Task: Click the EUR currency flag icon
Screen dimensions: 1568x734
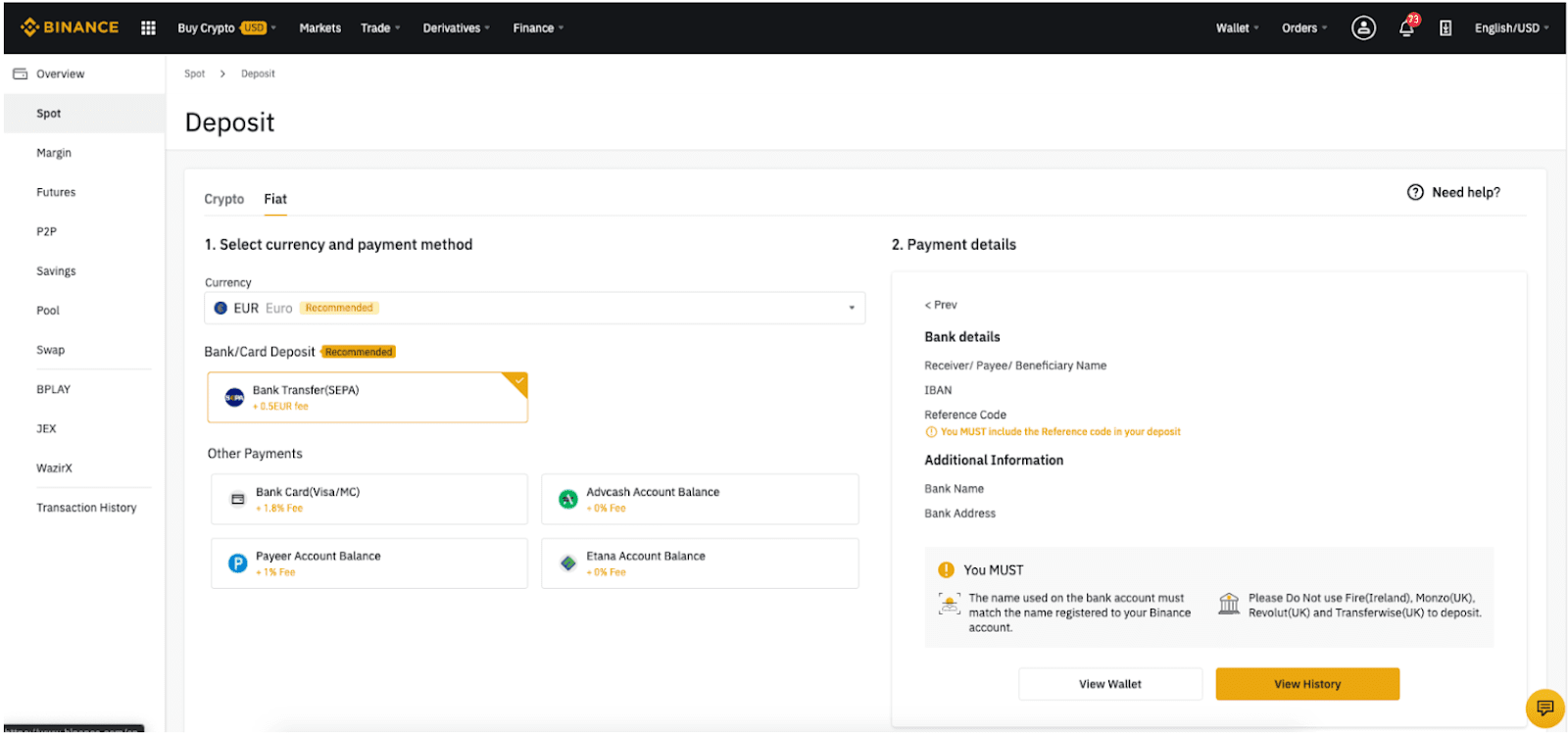Action: (x=220, y=308)
